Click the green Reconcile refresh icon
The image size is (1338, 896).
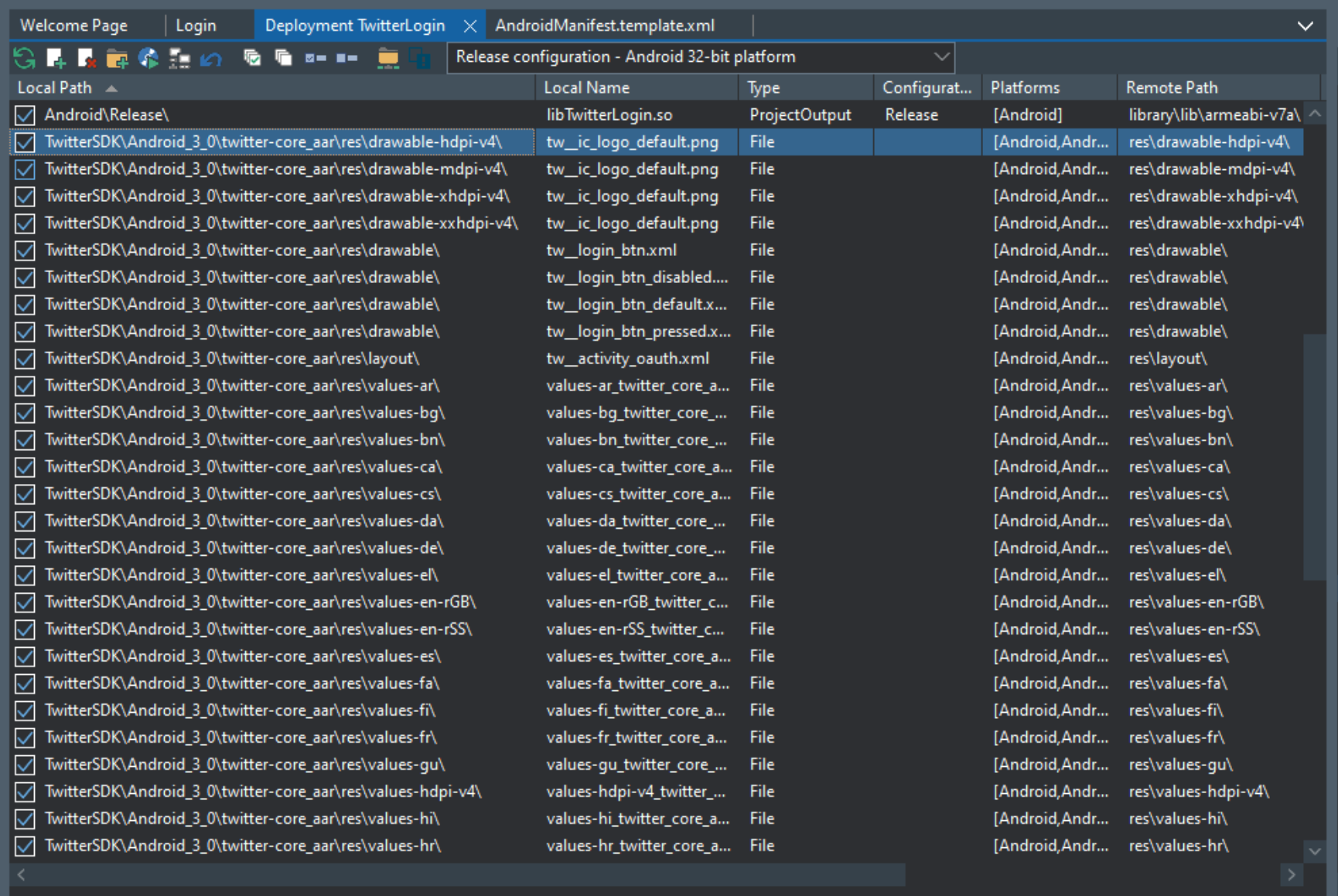point(24,58)
